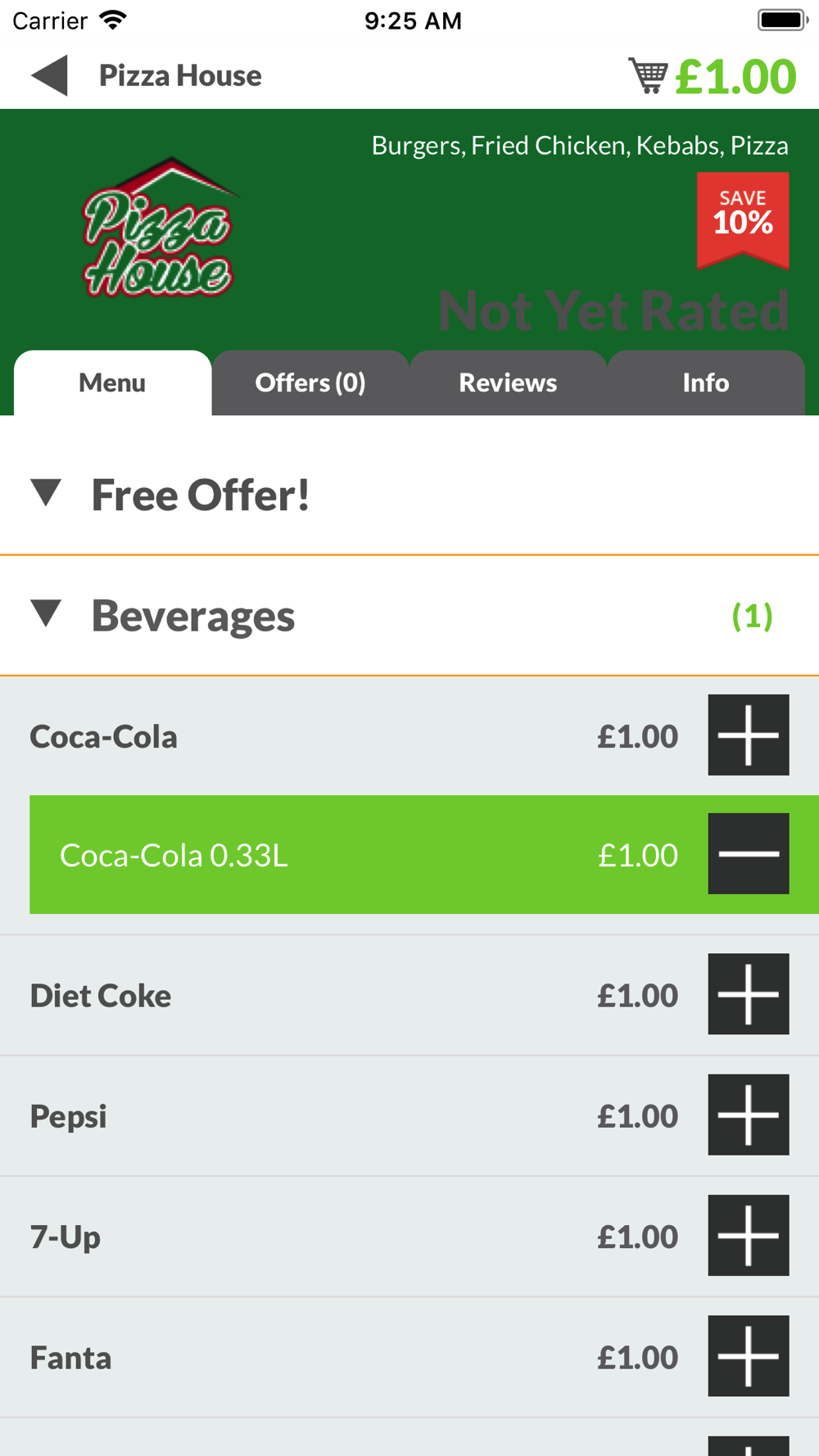The height and width of the screenshot is (1456, 819).
Task: Remove Coca-Cola 0.33L with minus button
Action: (x=748, y=853)
